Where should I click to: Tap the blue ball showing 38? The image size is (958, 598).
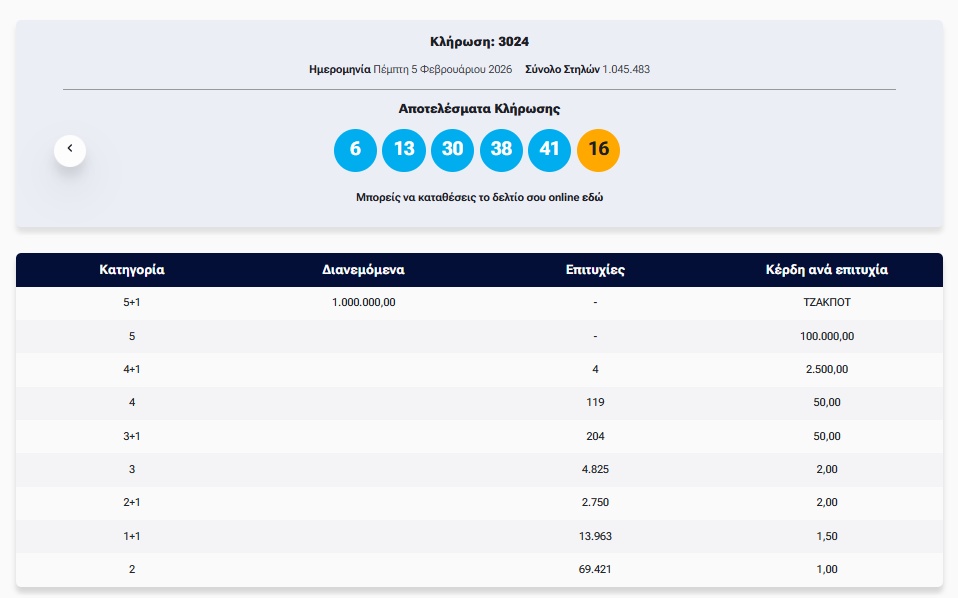[501, 149]
